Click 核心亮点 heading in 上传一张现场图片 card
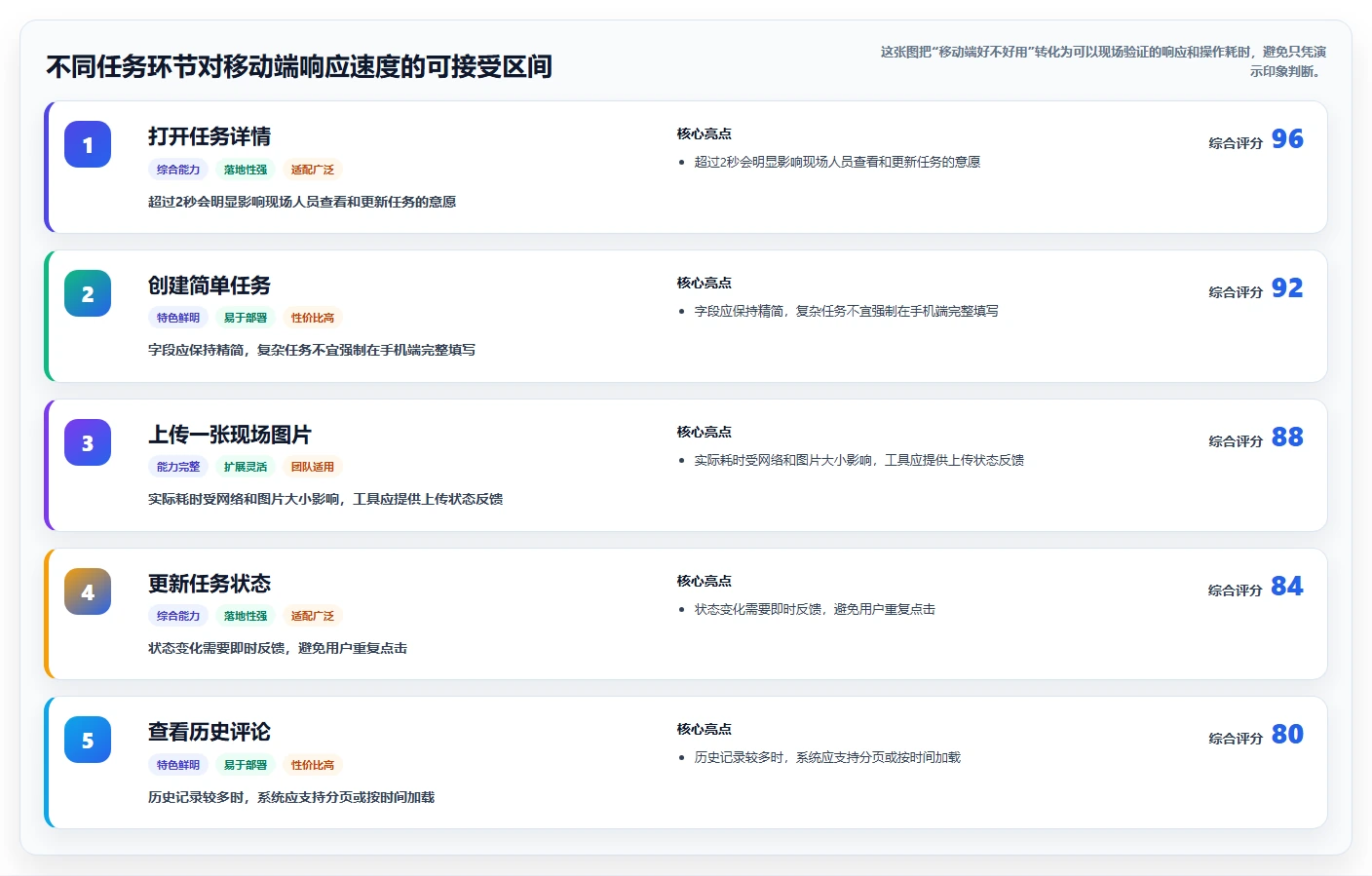 pyautogui.click(x=705, y=432)
